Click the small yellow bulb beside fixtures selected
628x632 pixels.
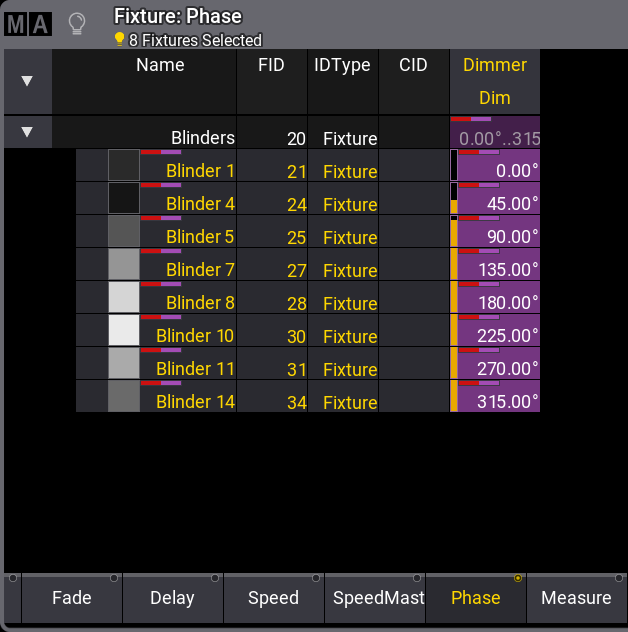coord(120,40)
